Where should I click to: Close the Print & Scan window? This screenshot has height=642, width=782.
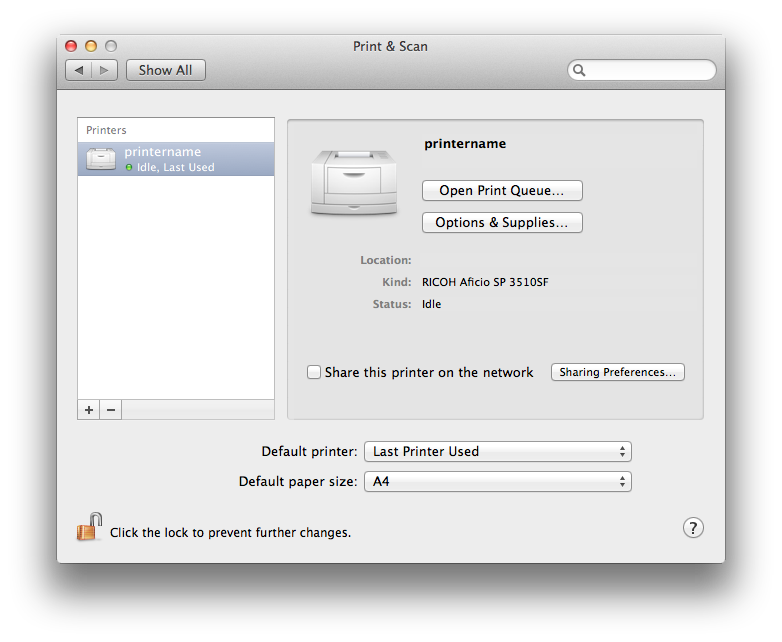tap(71, 46)
